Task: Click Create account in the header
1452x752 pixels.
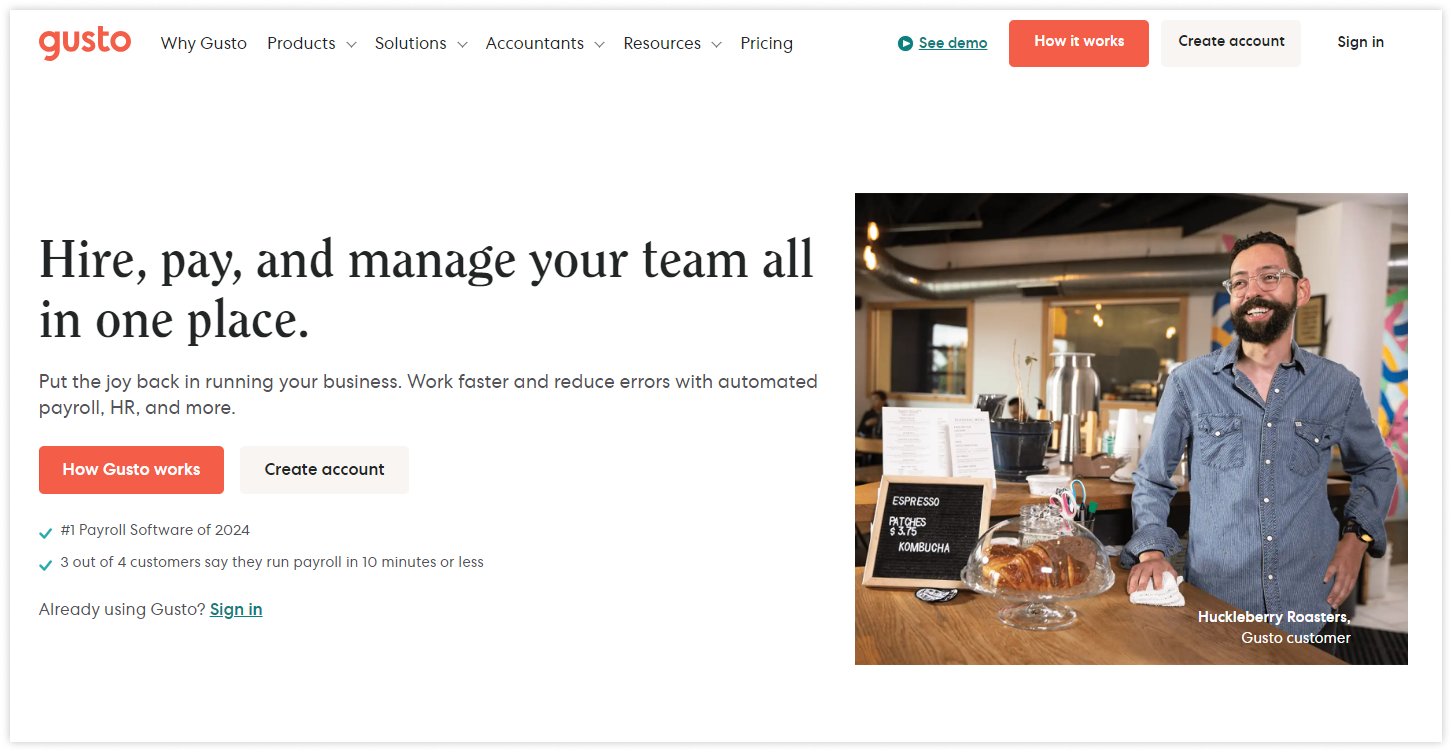Action: click(1231, 43)
